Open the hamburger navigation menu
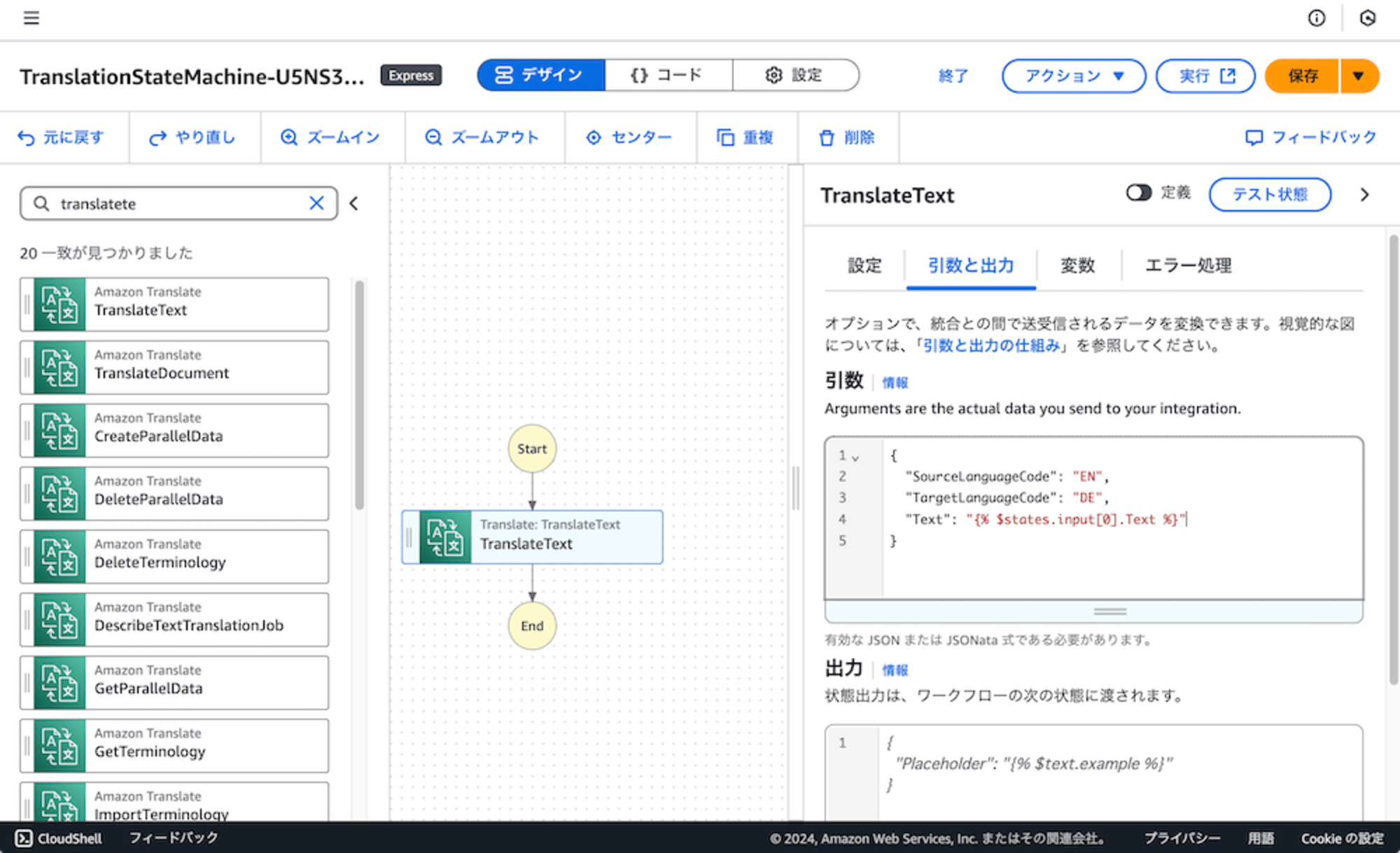The height and width of the screenshot is (853, 1400). click(31, 18)
